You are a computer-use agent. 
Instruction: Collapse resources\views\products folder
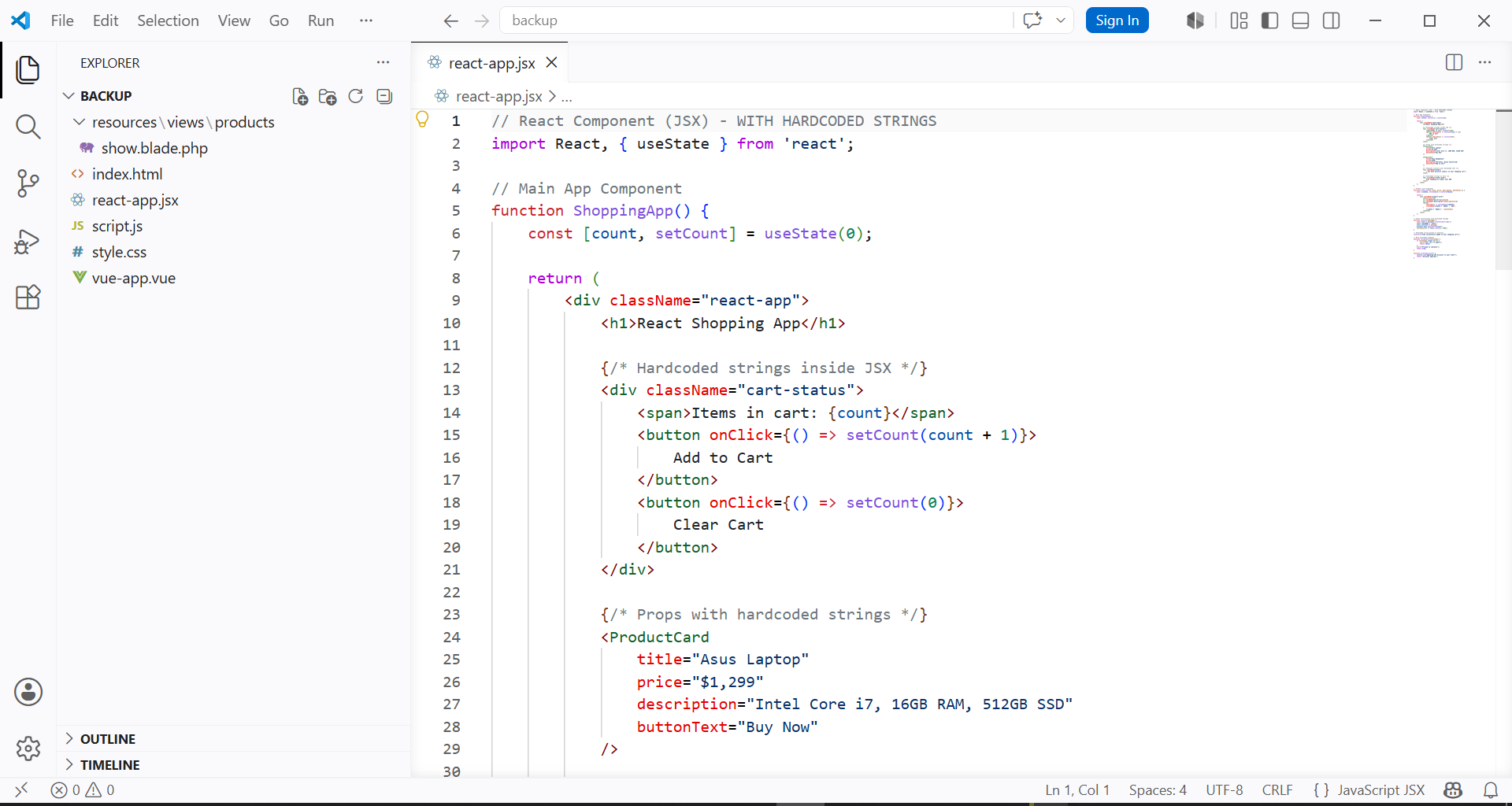click(x=79, y=122)
